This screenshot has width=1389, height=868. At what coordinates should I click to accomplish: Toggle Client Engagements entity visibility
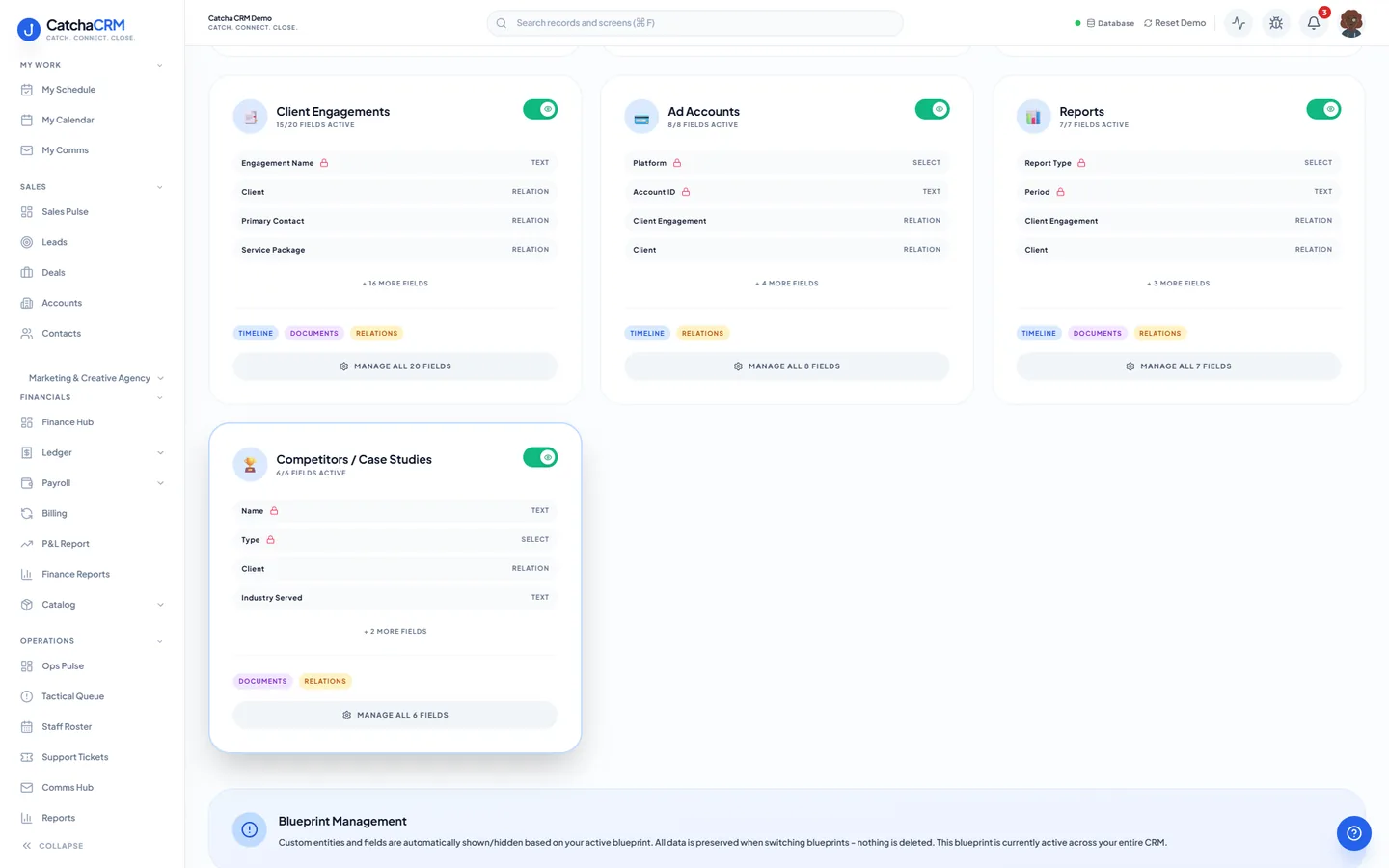pos(540,109)
